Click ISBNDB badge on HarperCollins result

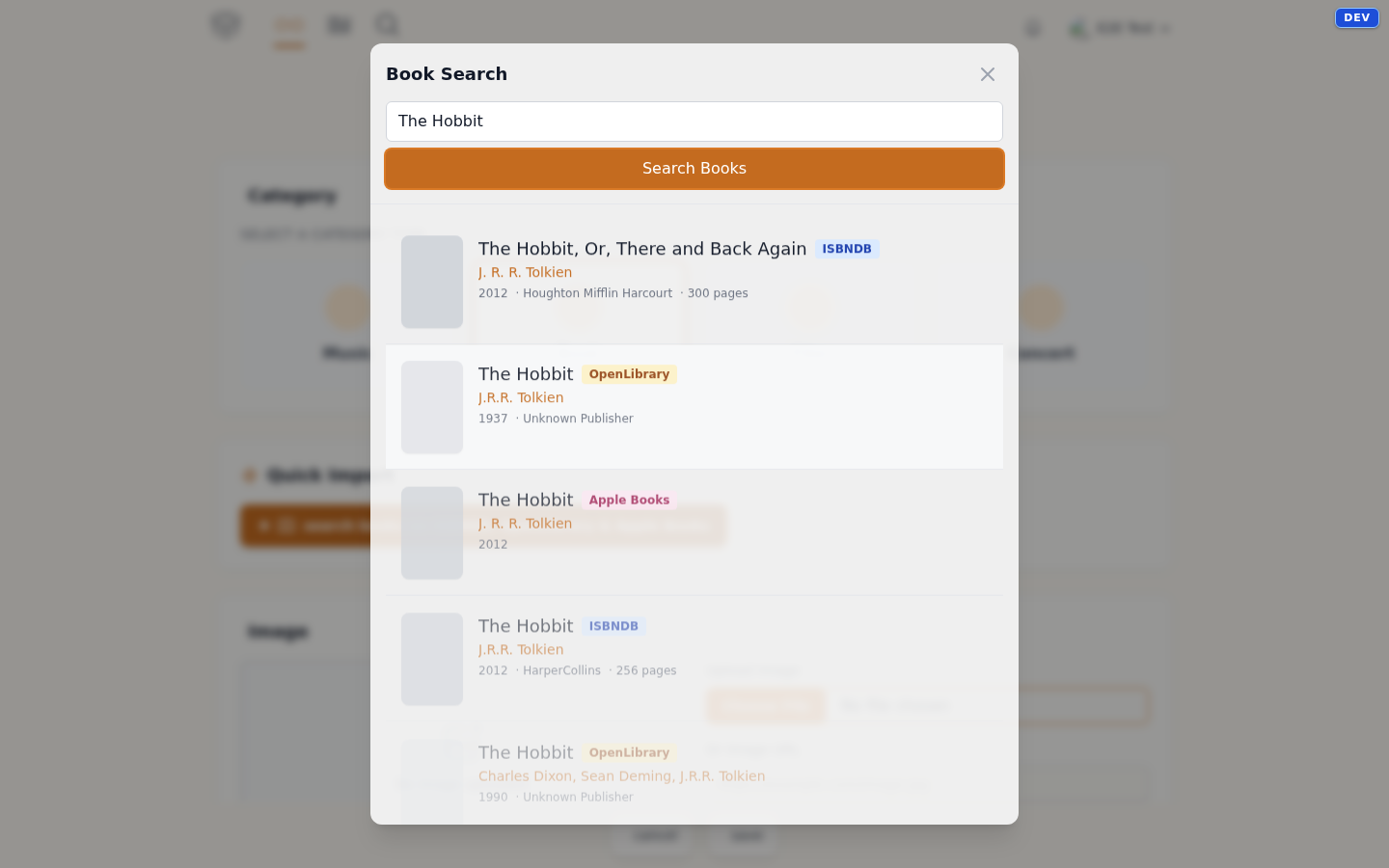[x=613, y=626]
